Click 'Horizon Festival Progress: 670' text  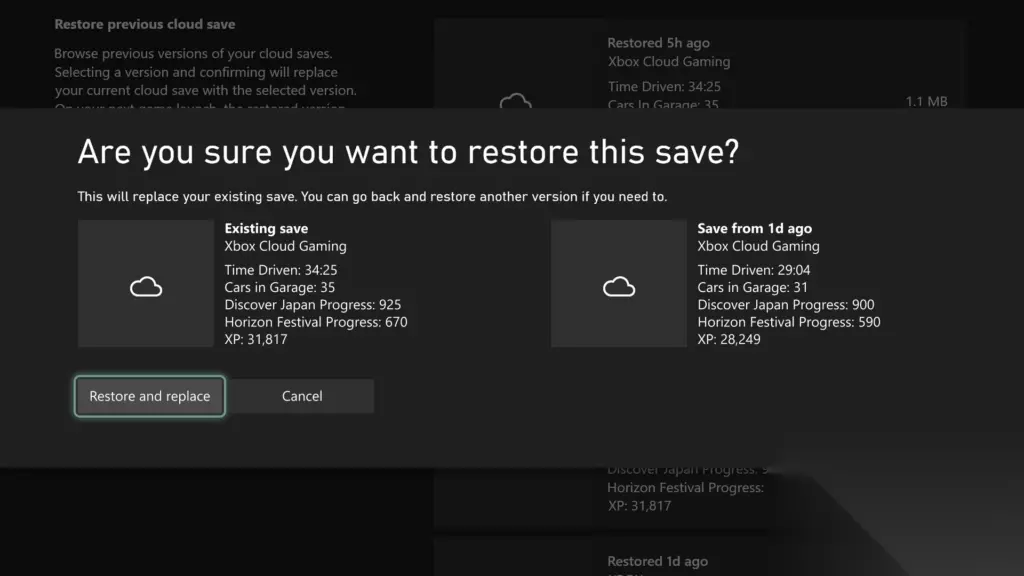click(x=316, y=322)
